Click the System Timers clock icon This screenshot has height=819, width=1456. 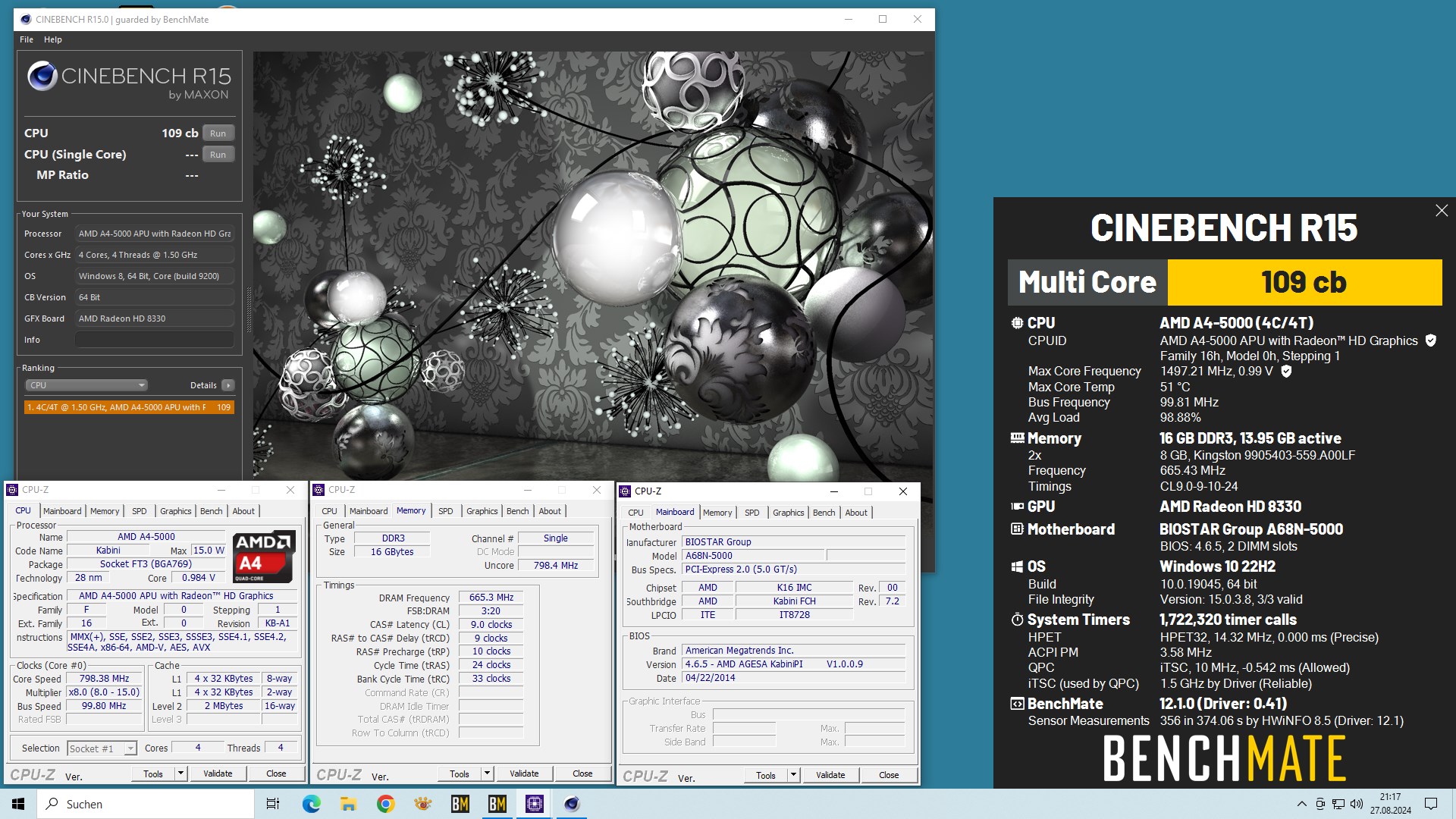(1017, 620)
